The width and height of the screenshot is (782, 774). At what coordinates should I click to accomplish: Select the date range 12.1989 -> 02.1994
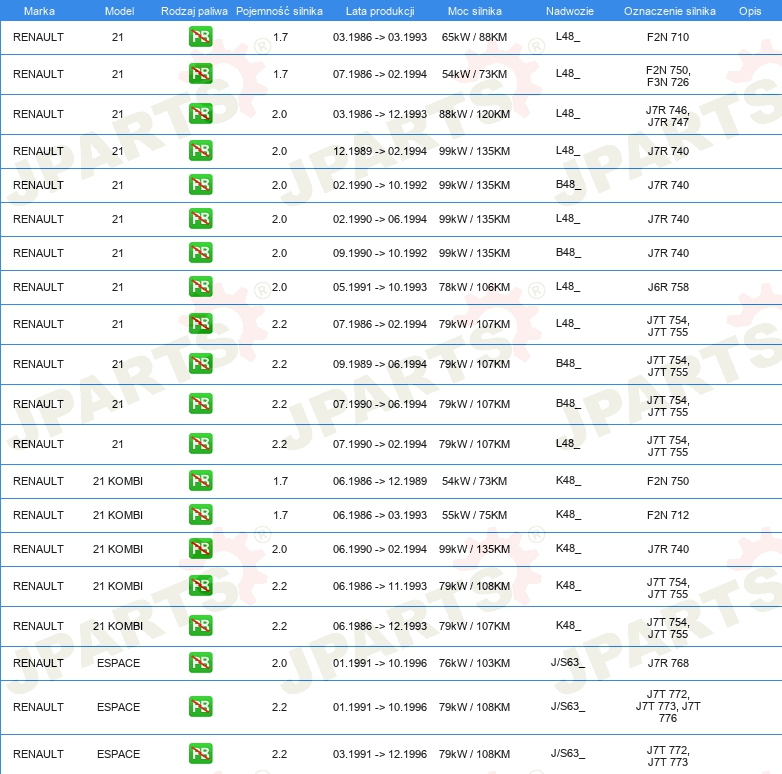(380, 151)
